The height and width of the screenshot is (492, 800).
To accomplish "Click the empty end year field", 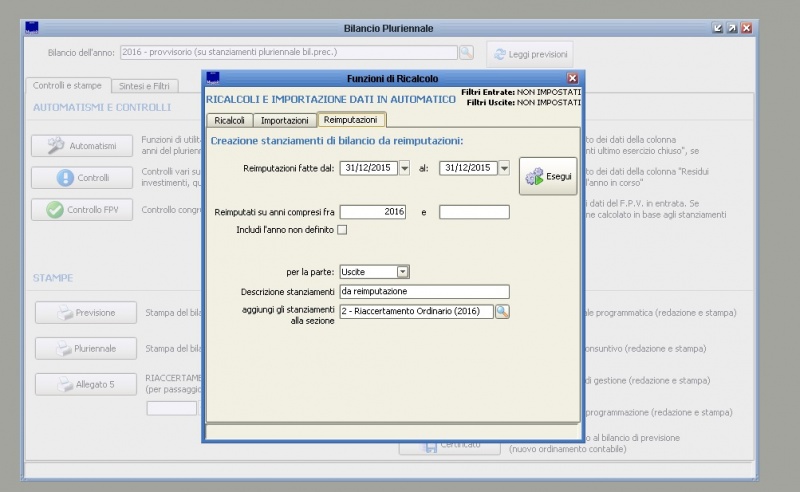I will click(474, 212).
